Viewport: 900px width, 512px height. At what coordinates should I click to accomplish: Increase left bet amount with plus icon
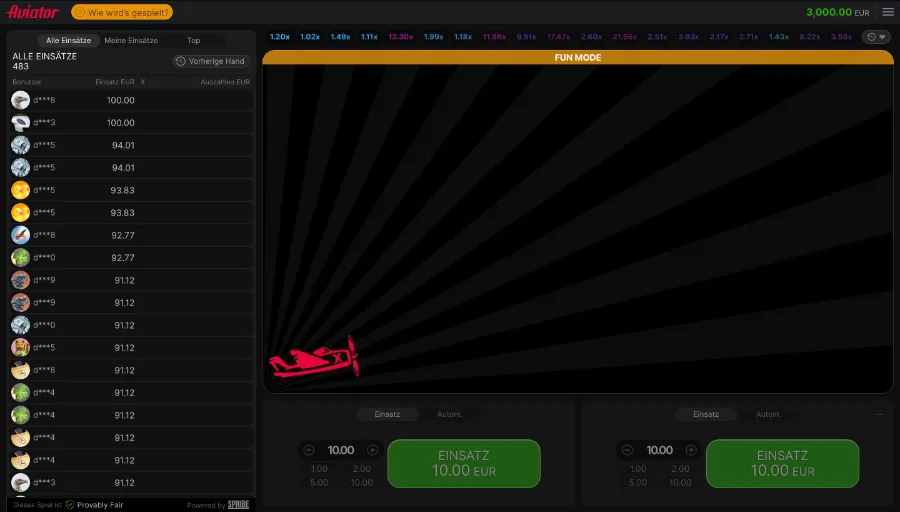(372, 450)
